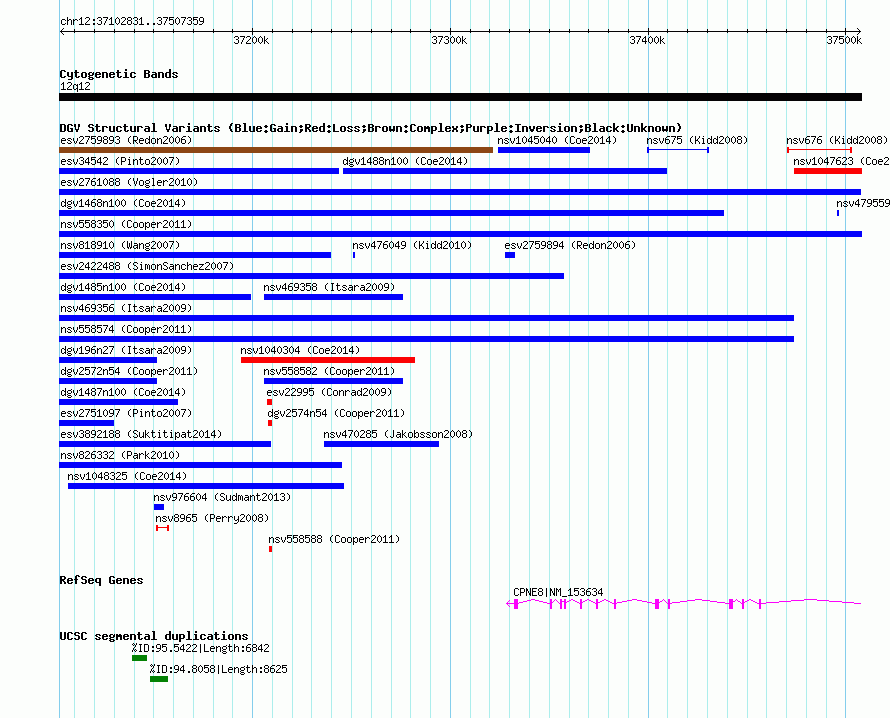Select nsv470285 (Jakobsson2008) variant label

pyautogui.click(x=398, y=434)
